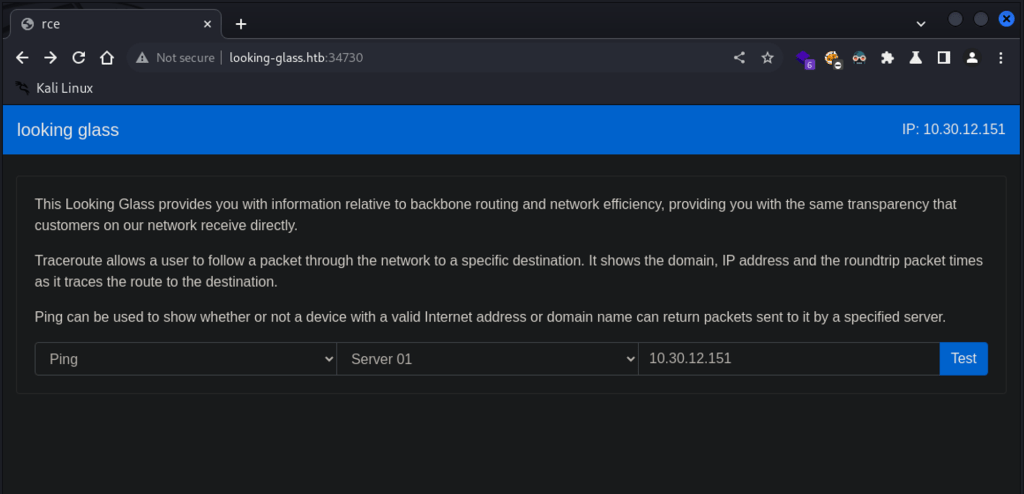
Task: Open the Kali Linux bookmark
Action: pyautogui.click(x=55, y=88)
